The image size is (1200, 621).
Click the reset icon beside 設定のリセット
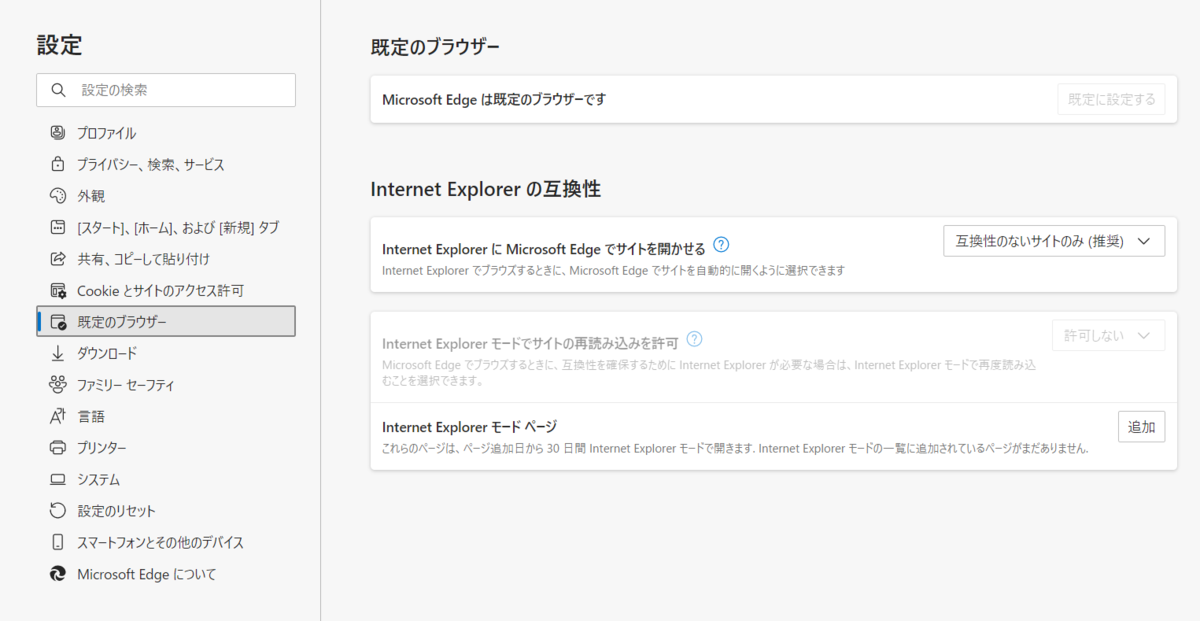(x=57, y=511)
